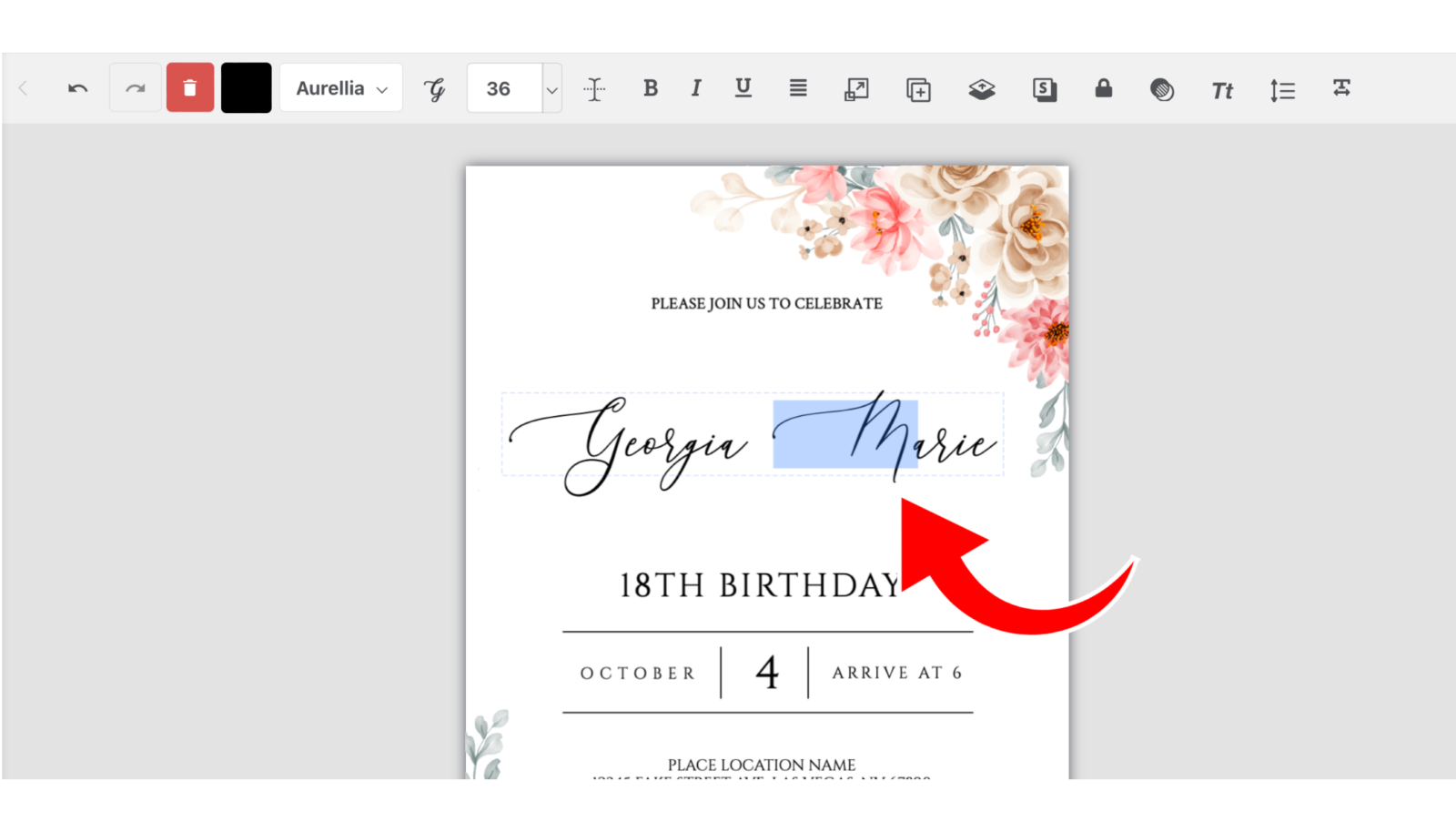Select the text cursor spacing tool
This screenshot has width=1456, height=832.
(595, 88)
